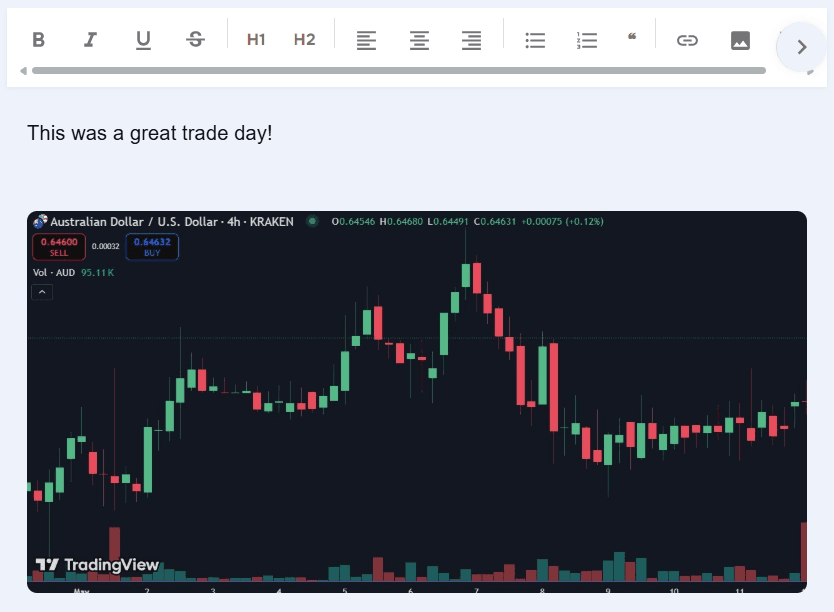
Task: Click the SELL button at 0.64600
Action: click(57, 247)
